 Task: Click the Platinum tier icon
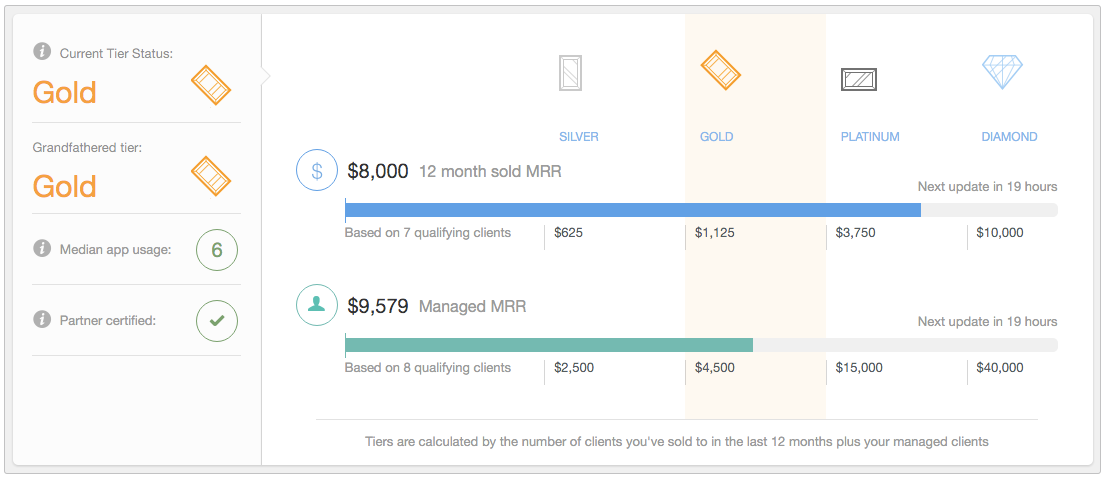point(858,79)
